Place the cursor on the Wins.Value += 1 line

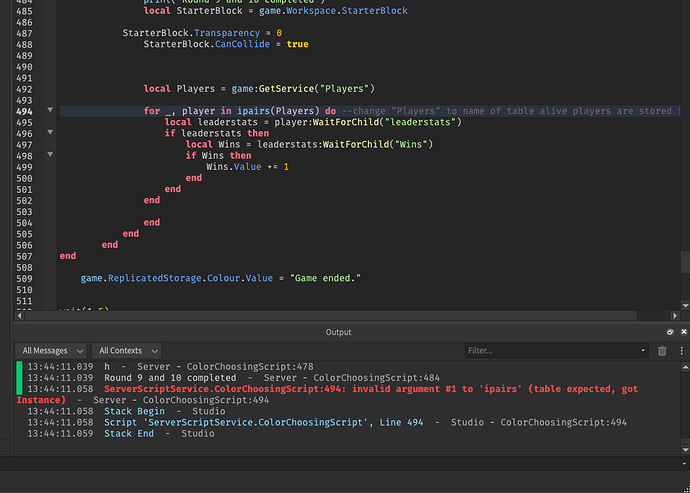coord(247,167)
